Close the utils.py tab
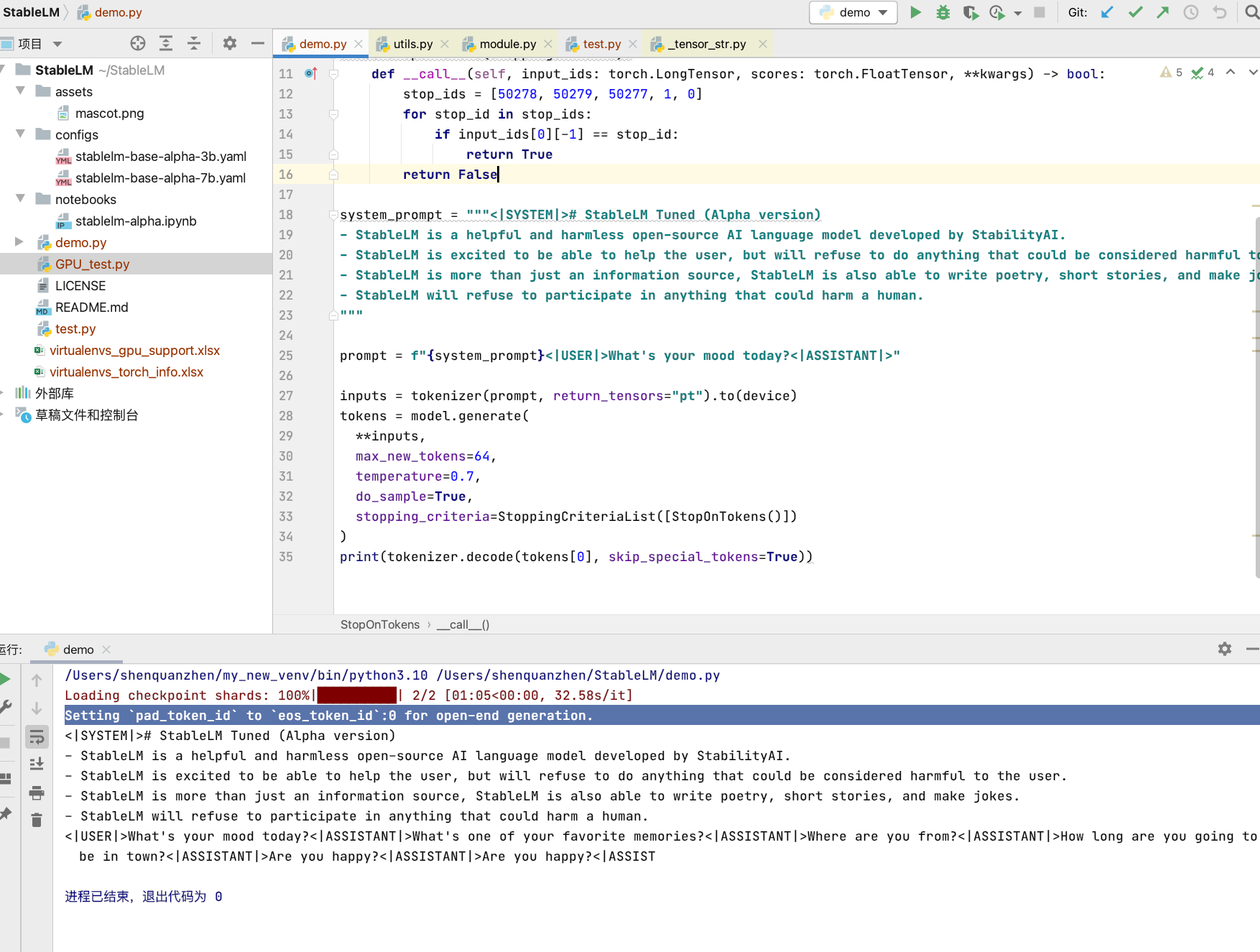 (445, 44)
